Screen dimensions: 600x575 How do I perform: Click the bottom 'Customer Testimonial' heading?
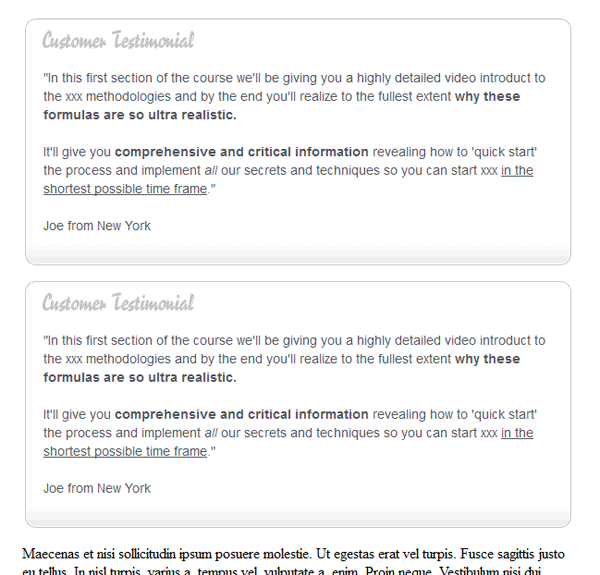tap(118, 302)
